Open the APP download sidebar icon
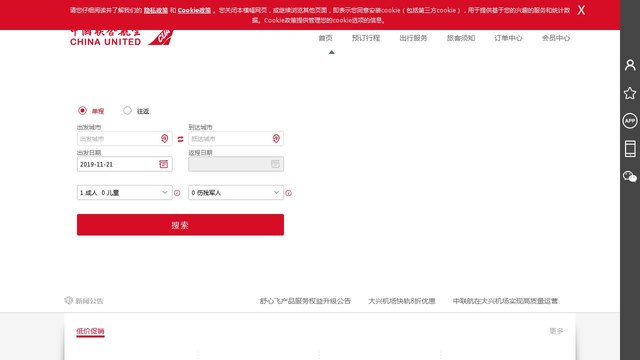This screenshot has height=360, width=640. [x=630, y=121]
